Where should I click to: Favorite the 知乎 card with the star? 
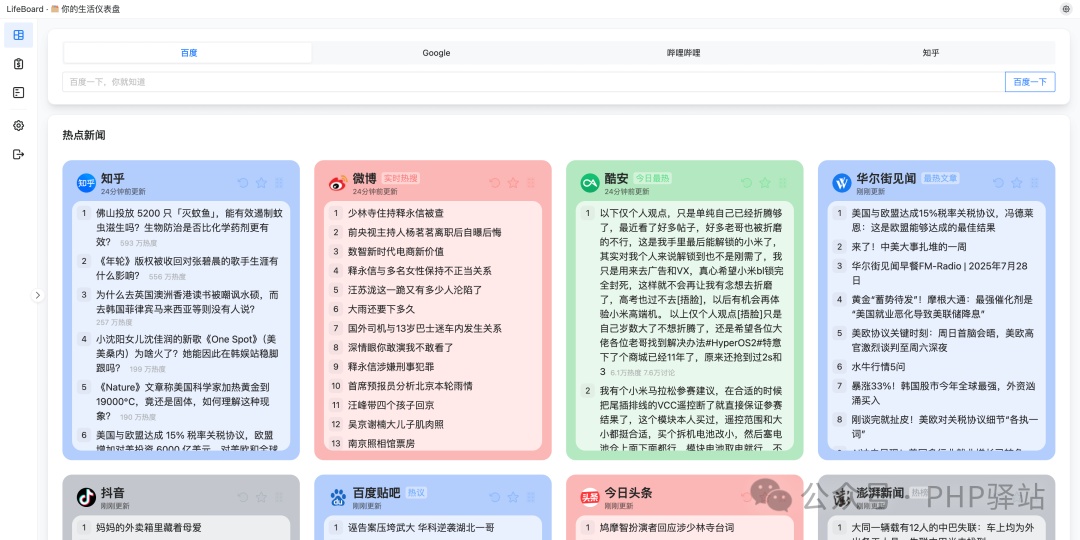(261, 183)
